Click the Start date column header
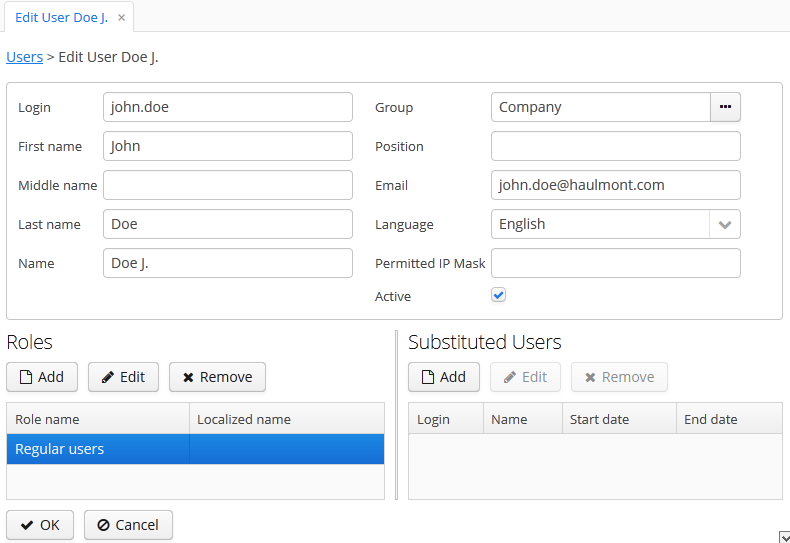This screenshot has width=790, height=543. coord(618,419)
